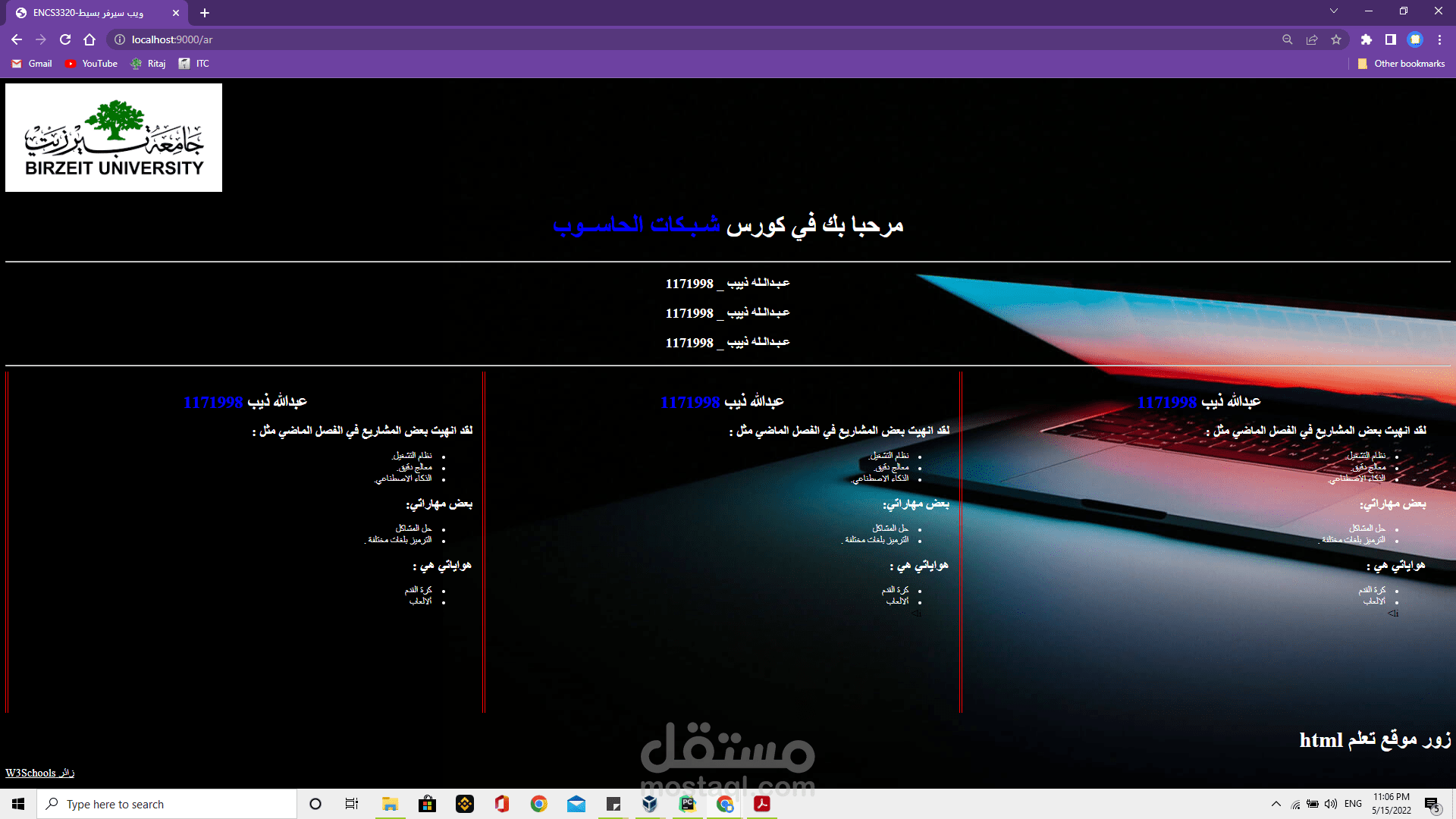The width and height of the screenshot is (1456, 819).
Task: Open the Ritaj bookmark
Action: point(148,64)
